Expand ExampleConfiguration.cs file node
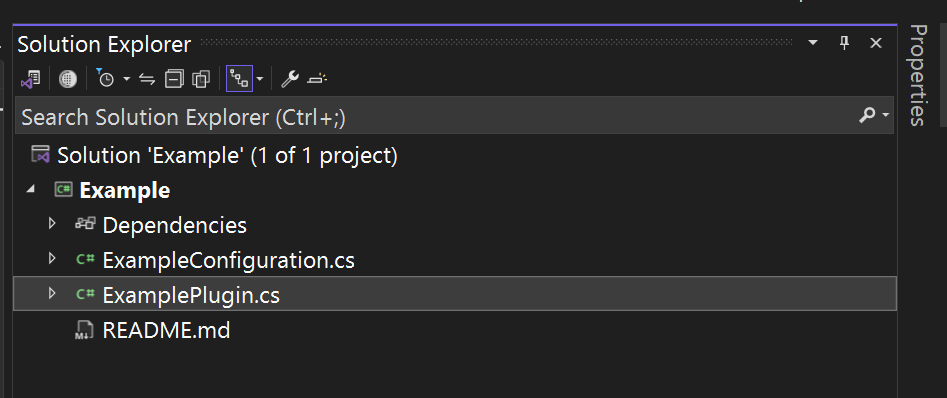This screenshot has height=398, width=947. (x=52, y=259)
